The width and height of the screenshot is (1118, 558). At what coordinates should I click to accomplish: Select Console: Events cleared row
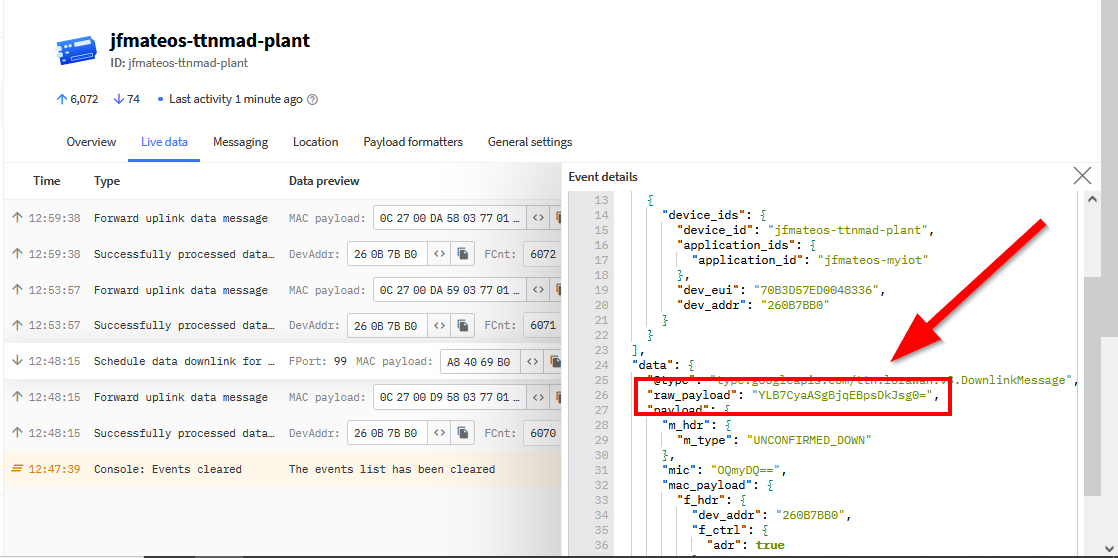point(282,469)
